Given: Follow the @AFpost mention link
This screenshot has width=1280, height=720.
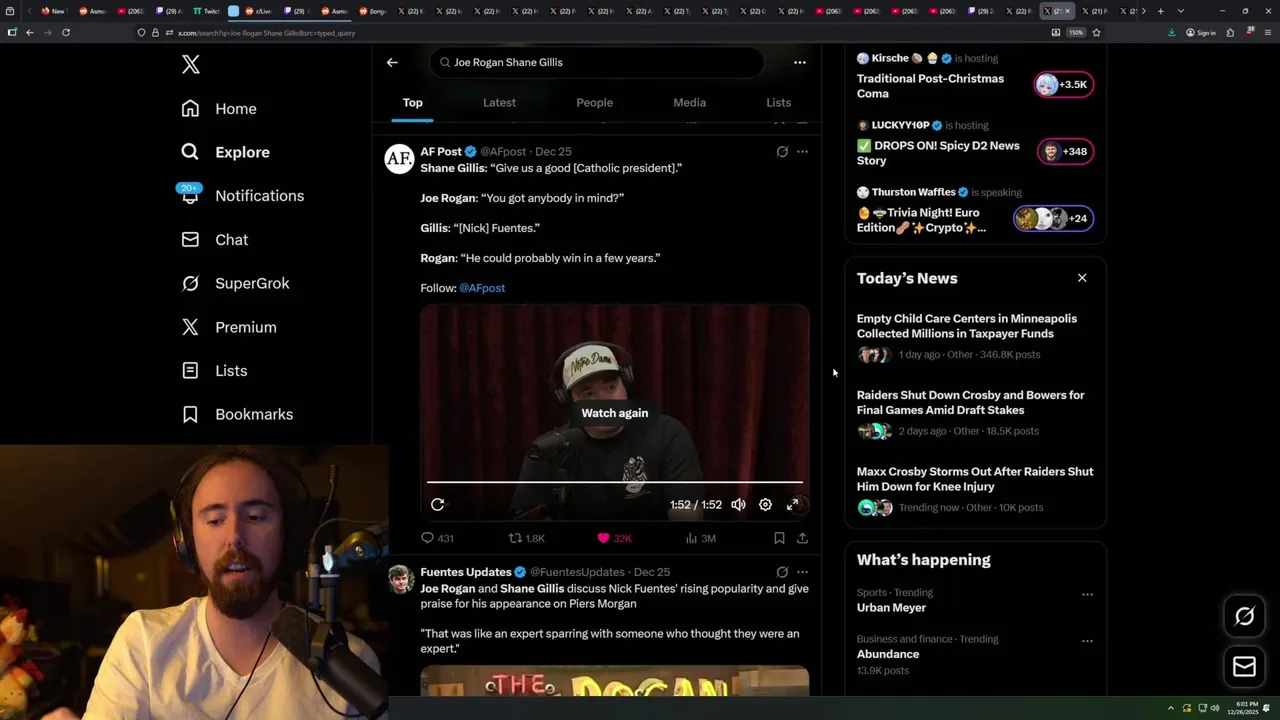Looking at the screenshot, I should tap(482, 288).
